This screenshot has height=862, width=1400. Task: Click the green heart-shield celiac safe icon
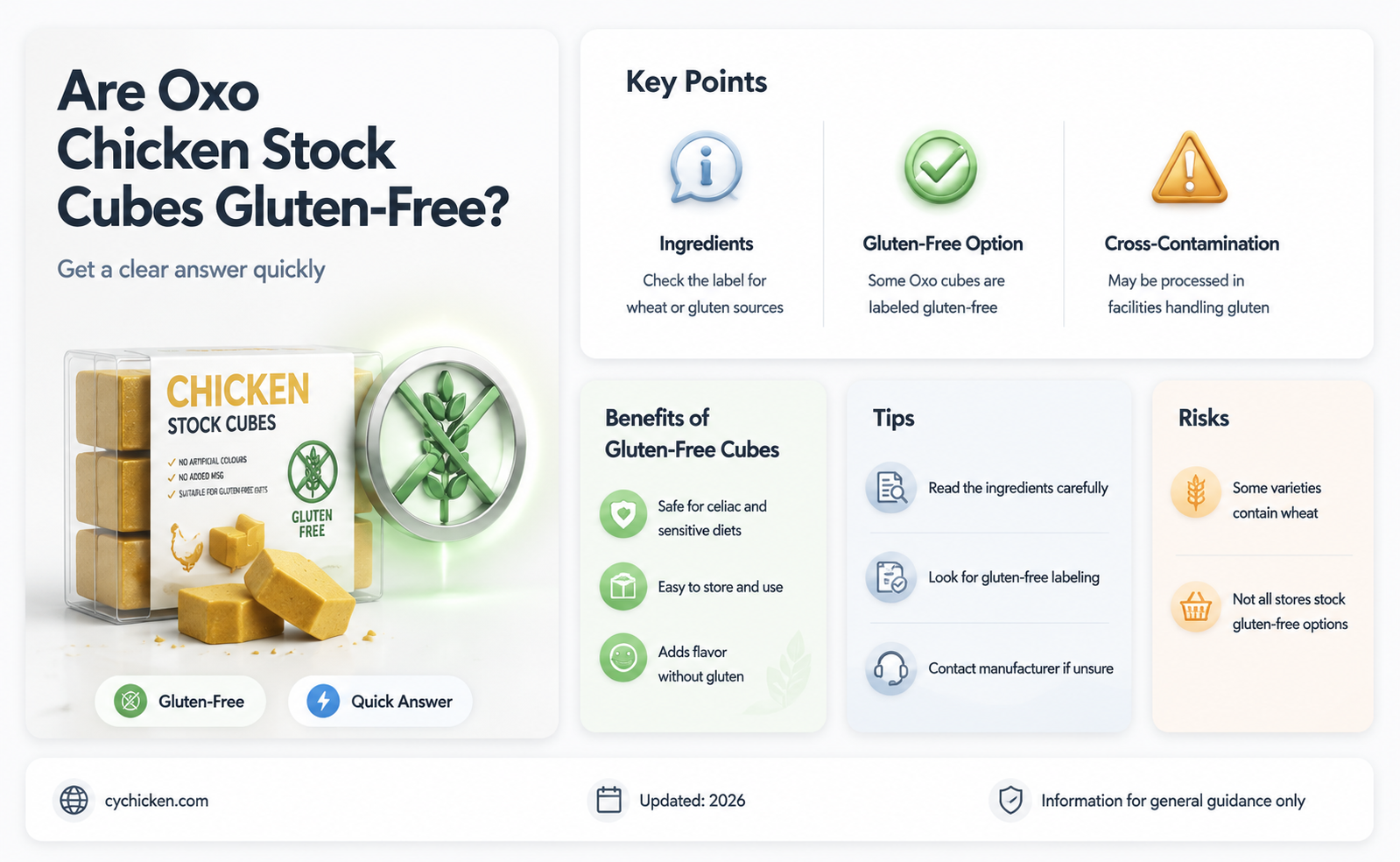(623, 514)
